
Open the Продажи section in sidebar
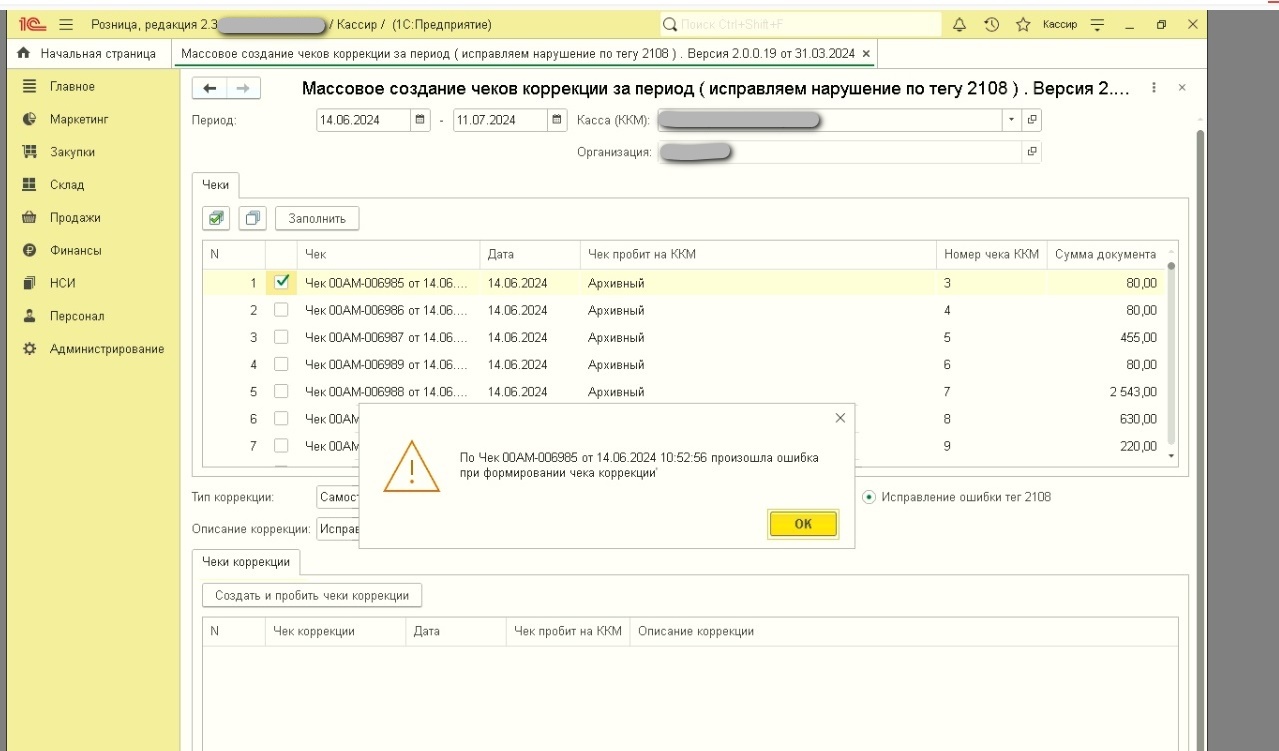click(x=75, y=217)
